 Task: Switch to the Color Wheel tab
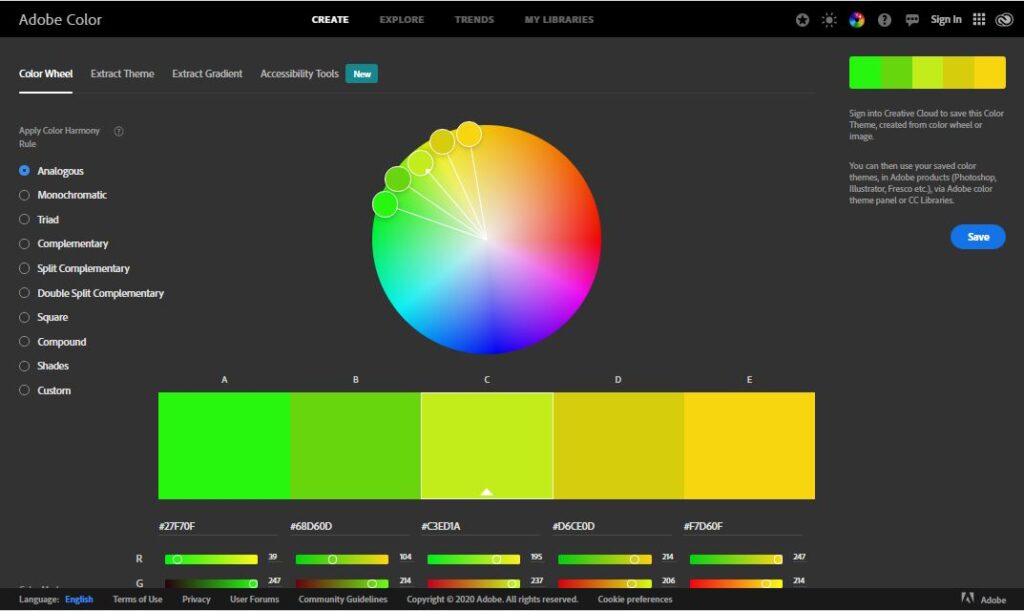click(46, 74)
